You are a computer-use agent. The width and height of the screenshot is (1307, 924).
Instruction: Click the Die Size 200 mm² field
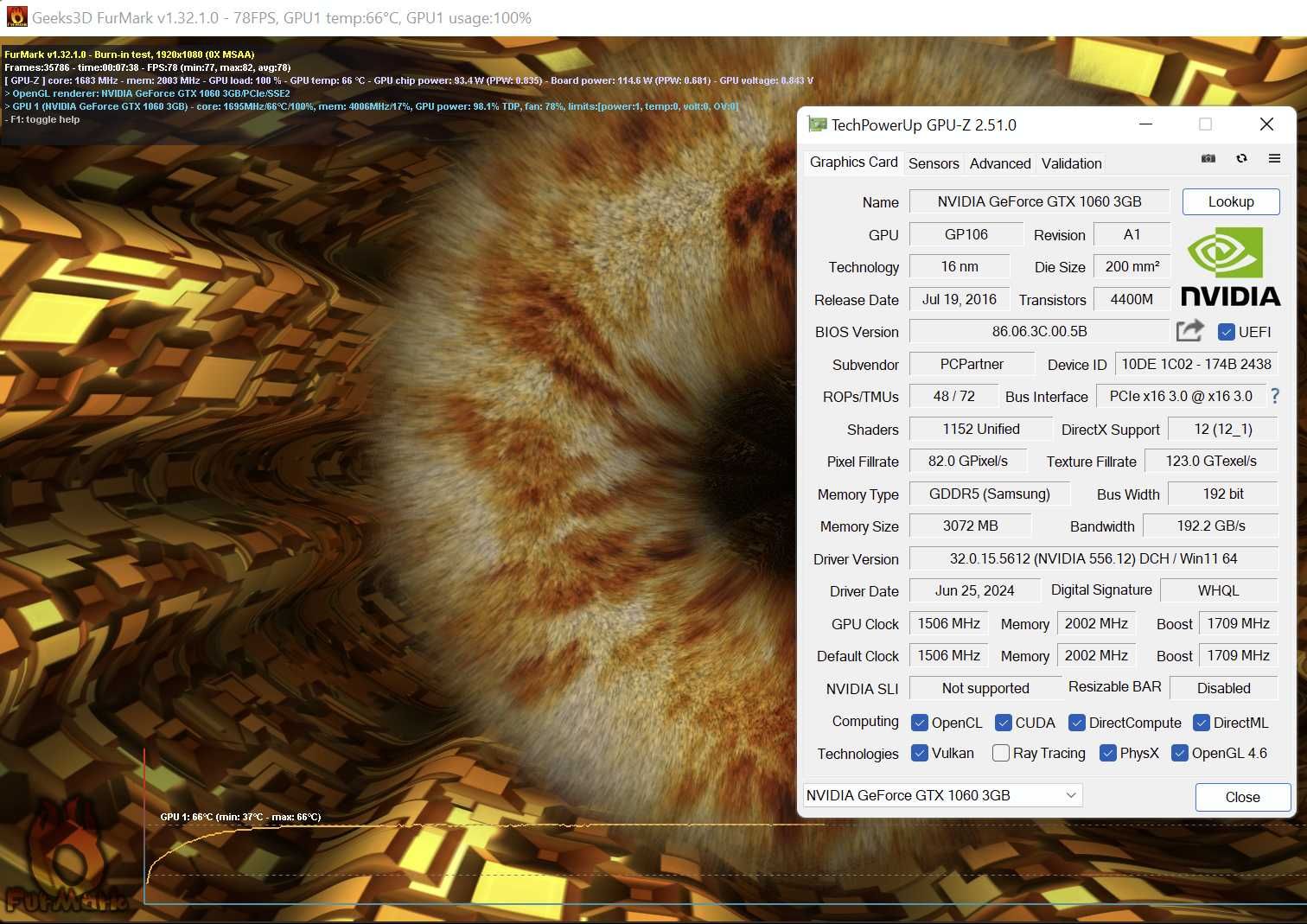coord(1132,266)
